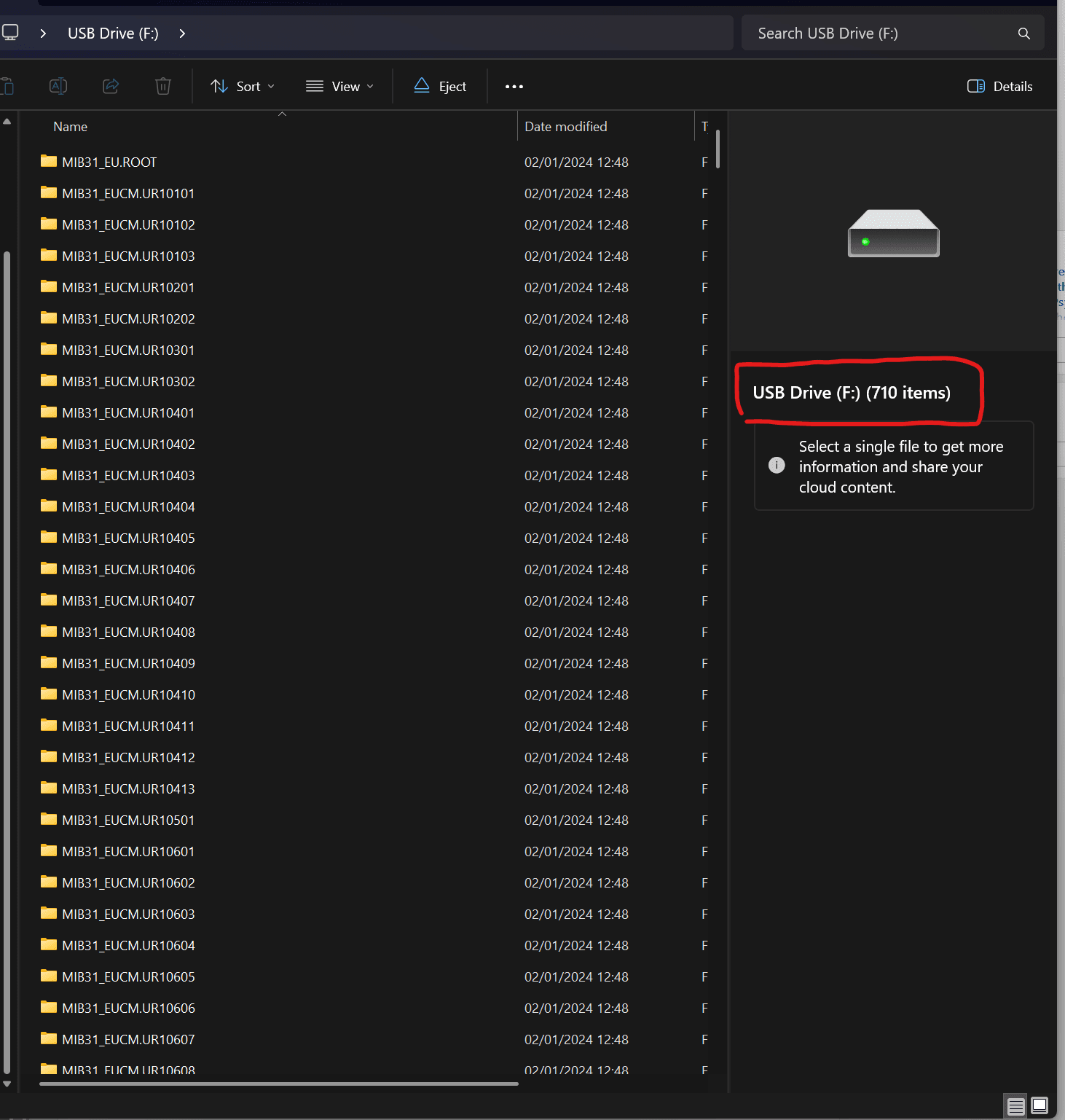Click the Delete trash icon
This screenshot has width=1065, height=1120.
pyautogui.click(x=163, y=86)
